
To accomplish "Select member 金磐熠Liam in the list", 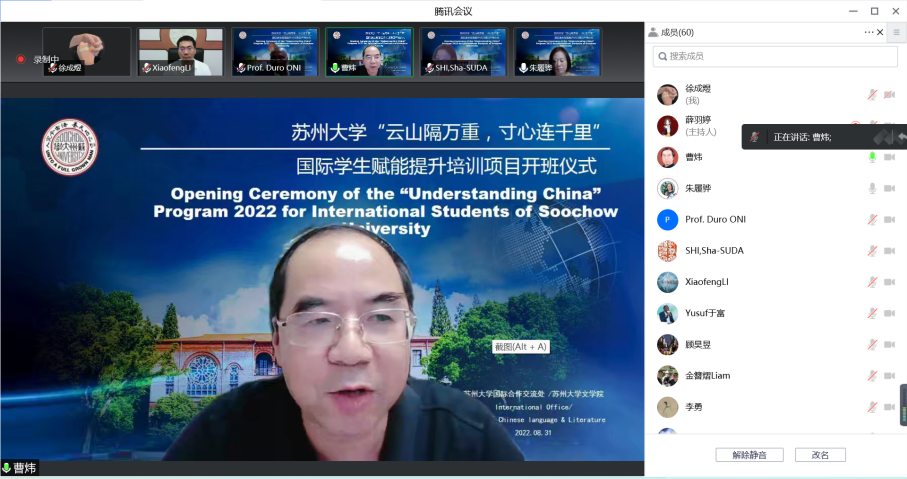I will 707,376.
